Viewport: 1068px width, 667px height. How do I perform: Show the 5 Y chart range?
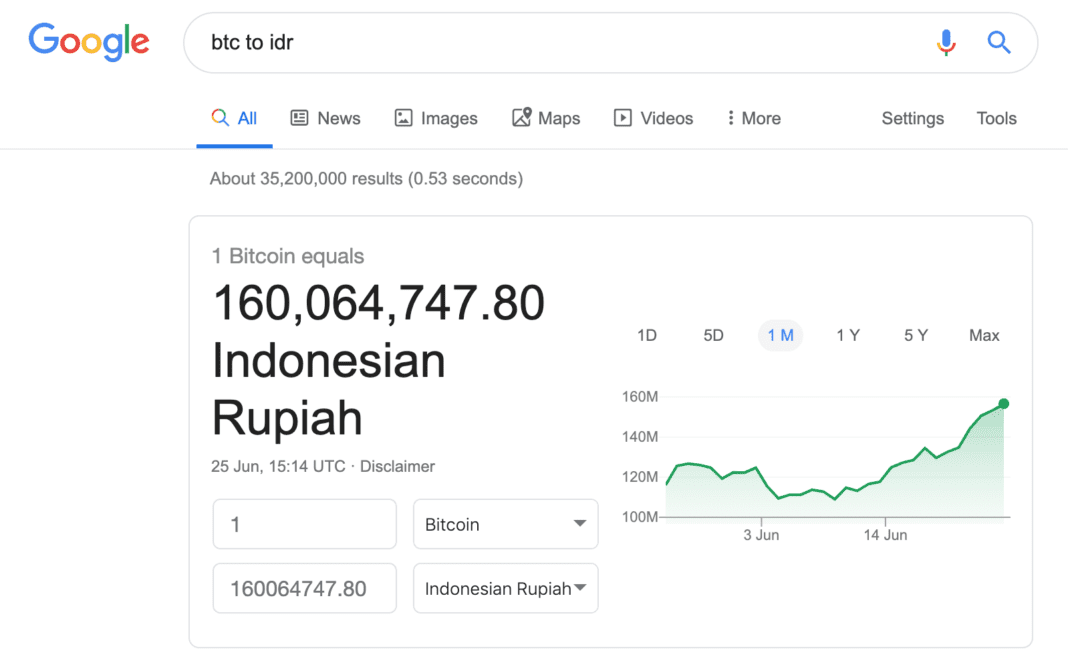pyautogui.click(x=916, y=336)
